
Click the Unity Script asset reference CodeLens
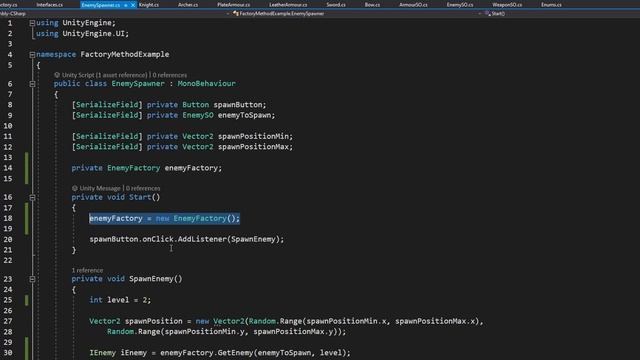104,75
